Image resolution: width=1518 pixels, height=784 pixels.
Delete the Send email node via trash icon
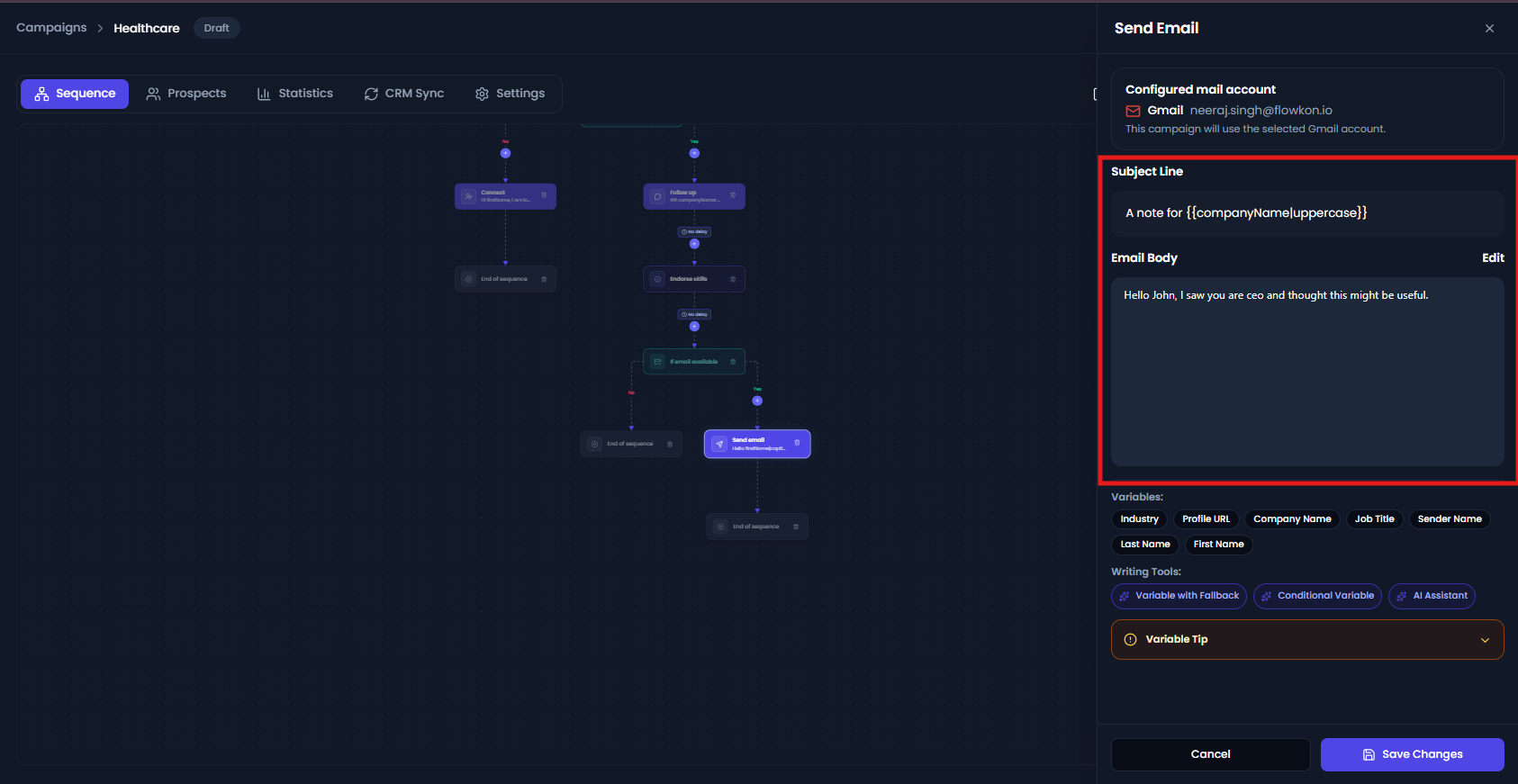click(797, 443)
